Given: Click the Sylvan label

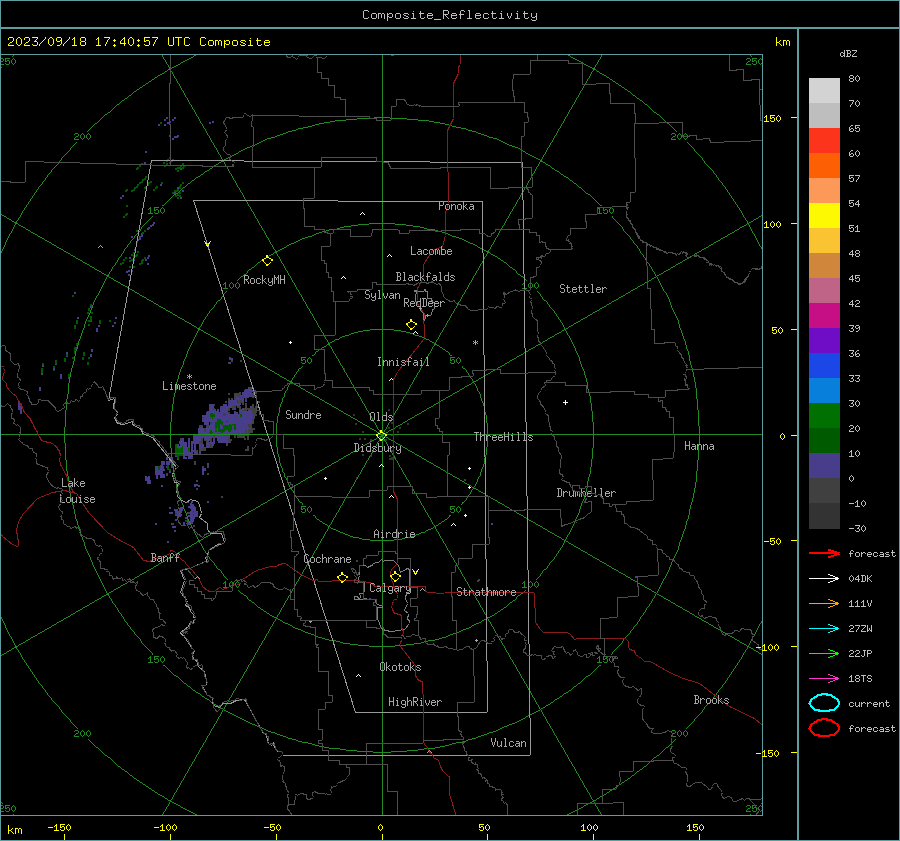Looking at the screenshot, I should (x=382, y=295).
